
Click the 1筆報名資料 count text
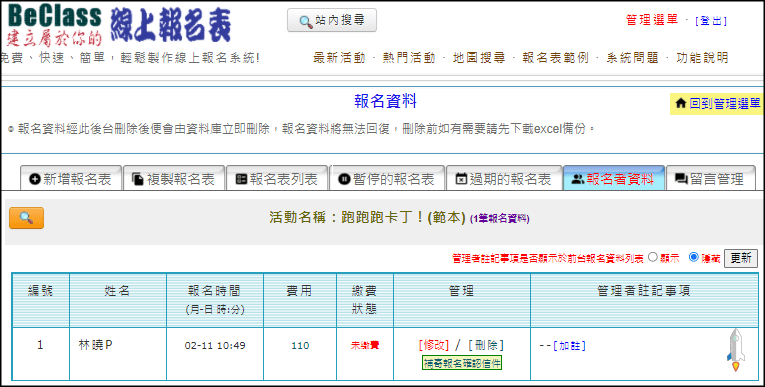click(500, 219)
